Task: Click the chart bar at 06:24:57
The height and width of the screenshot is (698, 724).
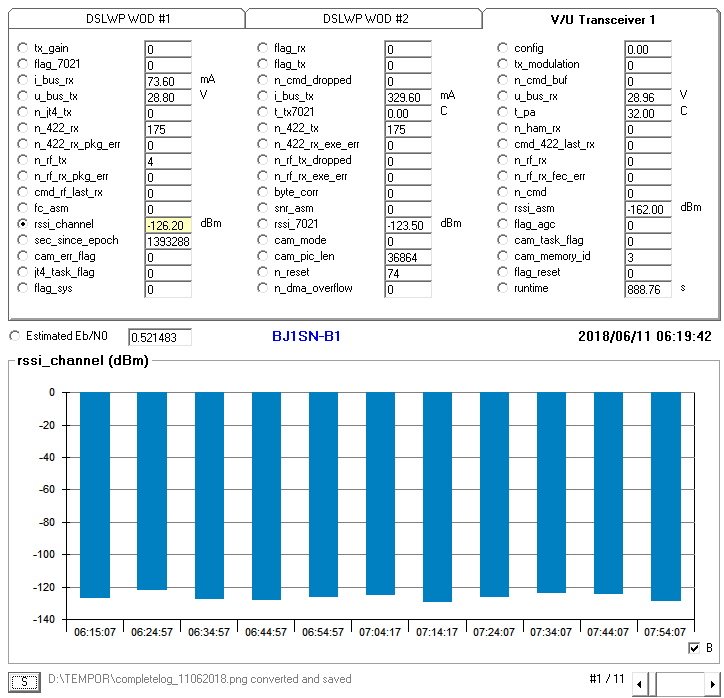Action: pyautogui.click(x=152, y=491)
